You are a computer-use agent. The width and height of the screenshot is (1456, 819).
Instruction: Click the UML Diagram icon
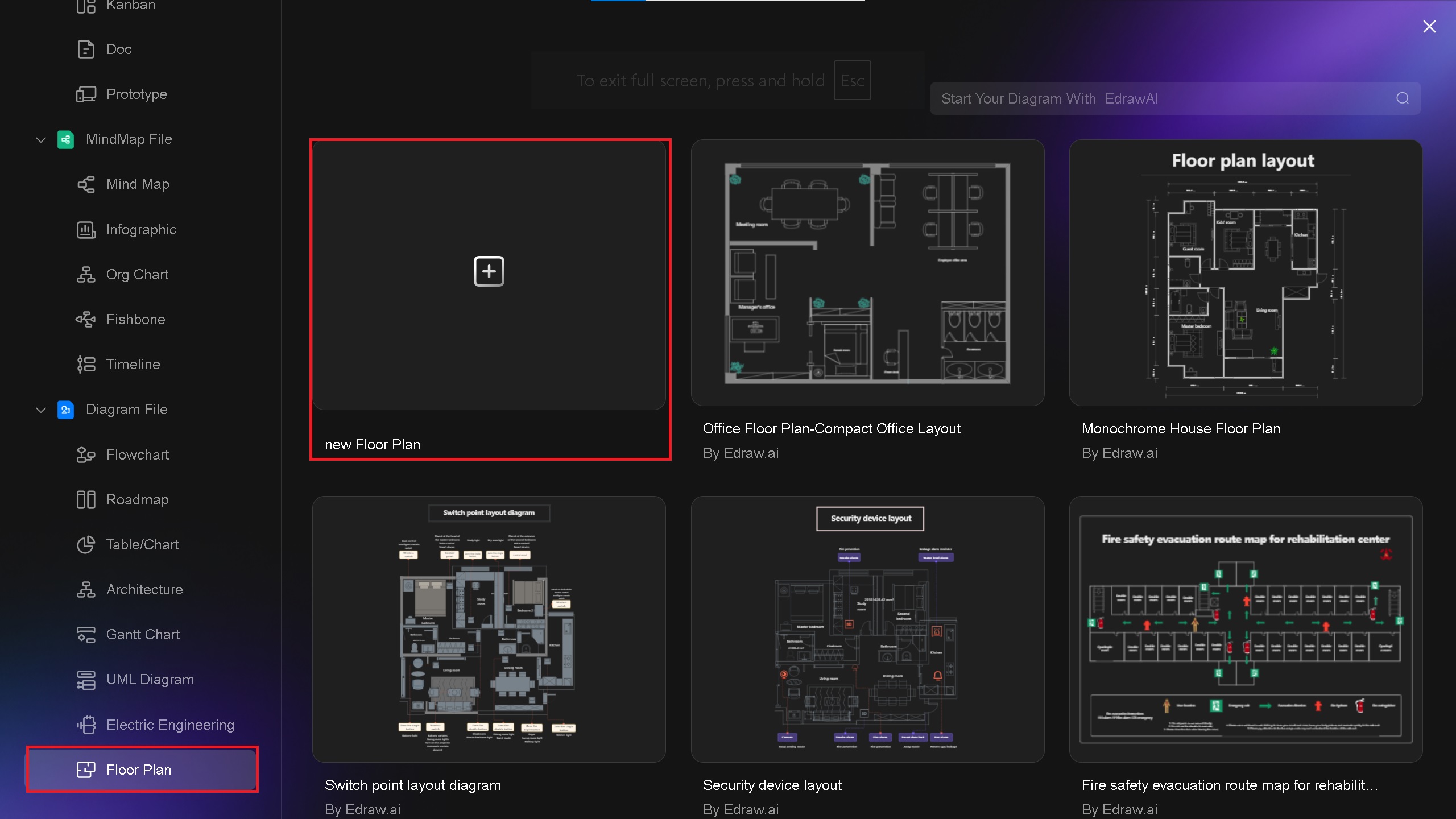point(86,680)
